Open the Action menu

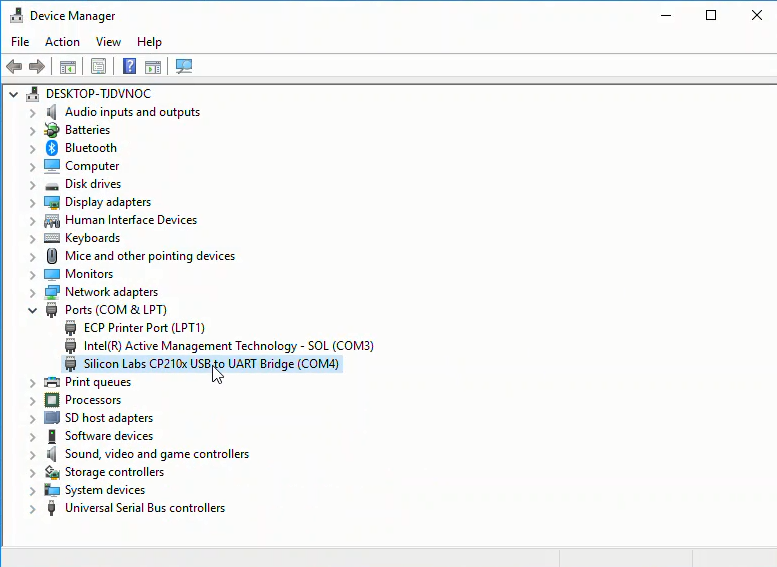(x=62, y=42)
